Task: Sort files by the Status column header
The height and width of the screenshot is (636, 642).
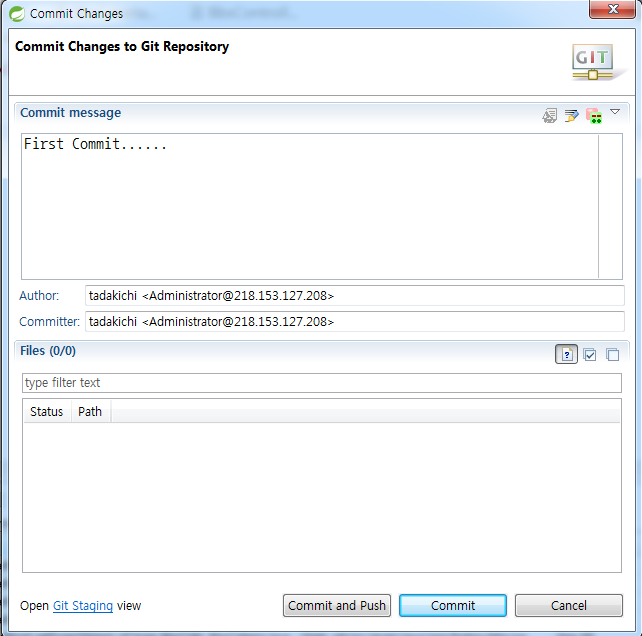Action: point(47,412)
